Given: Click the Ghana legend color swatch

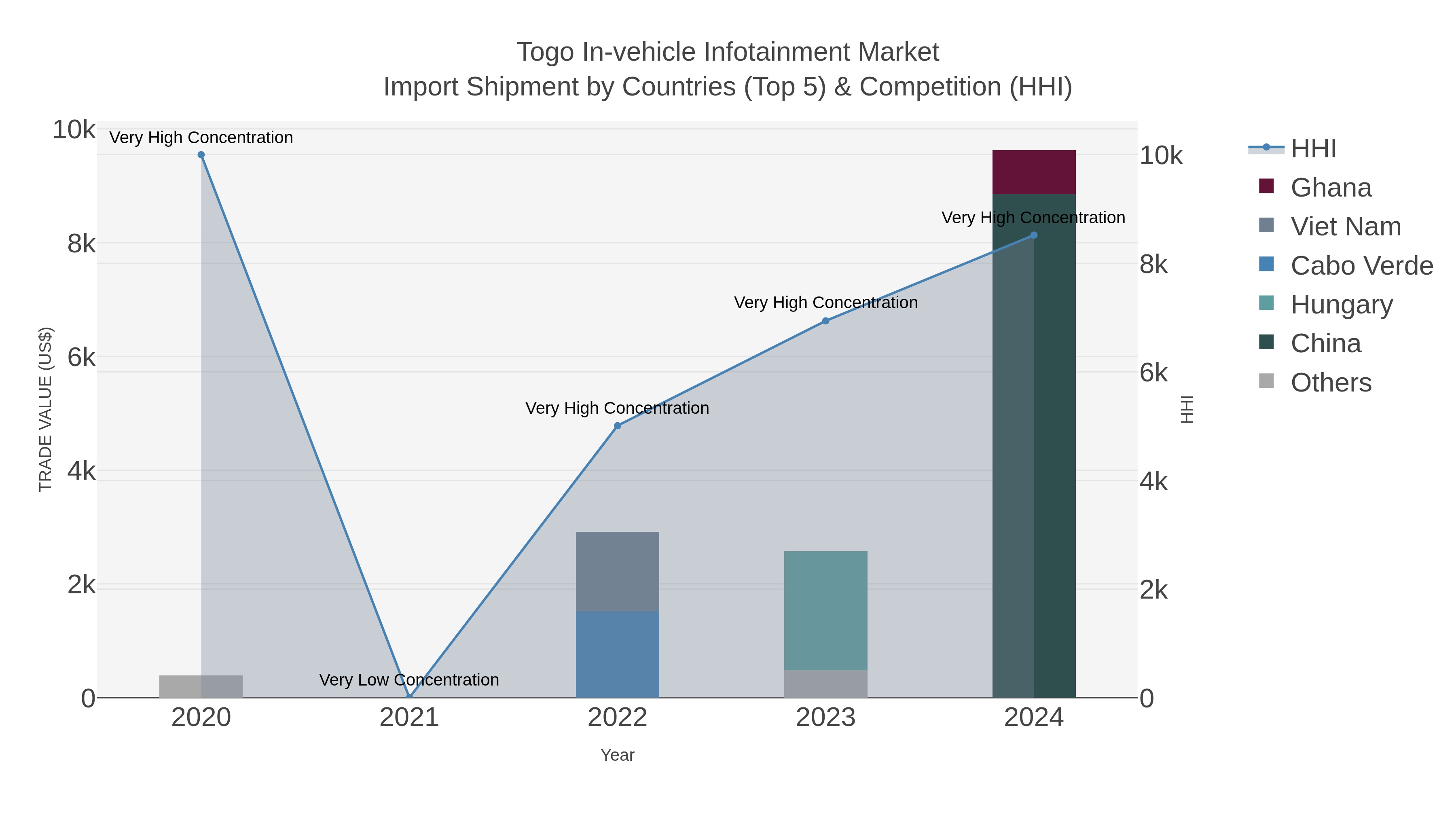Looking at the screenshot, I should click(x=1267, y=186).
